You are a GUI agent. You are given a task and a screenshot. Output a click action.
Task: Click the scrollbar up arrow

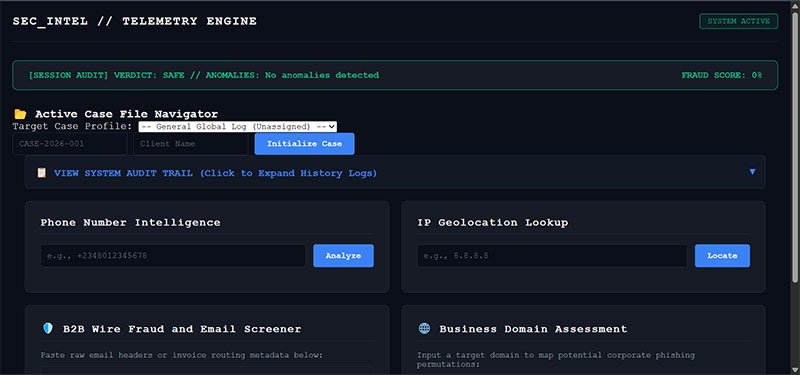(x=795, y=5)
